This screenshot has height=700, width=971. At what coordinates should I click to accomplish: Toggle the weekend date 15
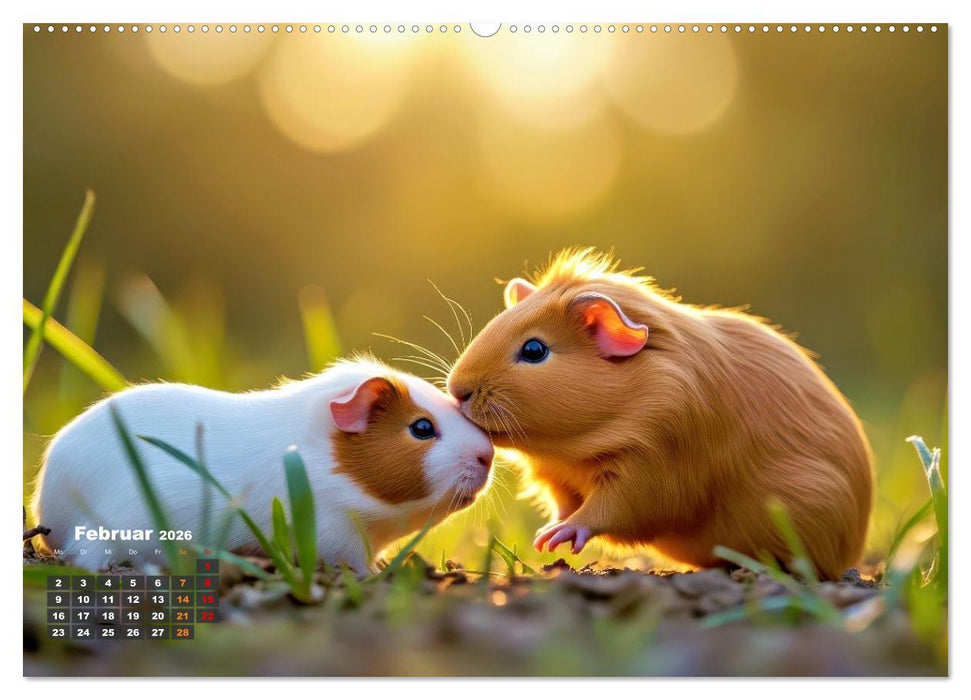point(208,600)
